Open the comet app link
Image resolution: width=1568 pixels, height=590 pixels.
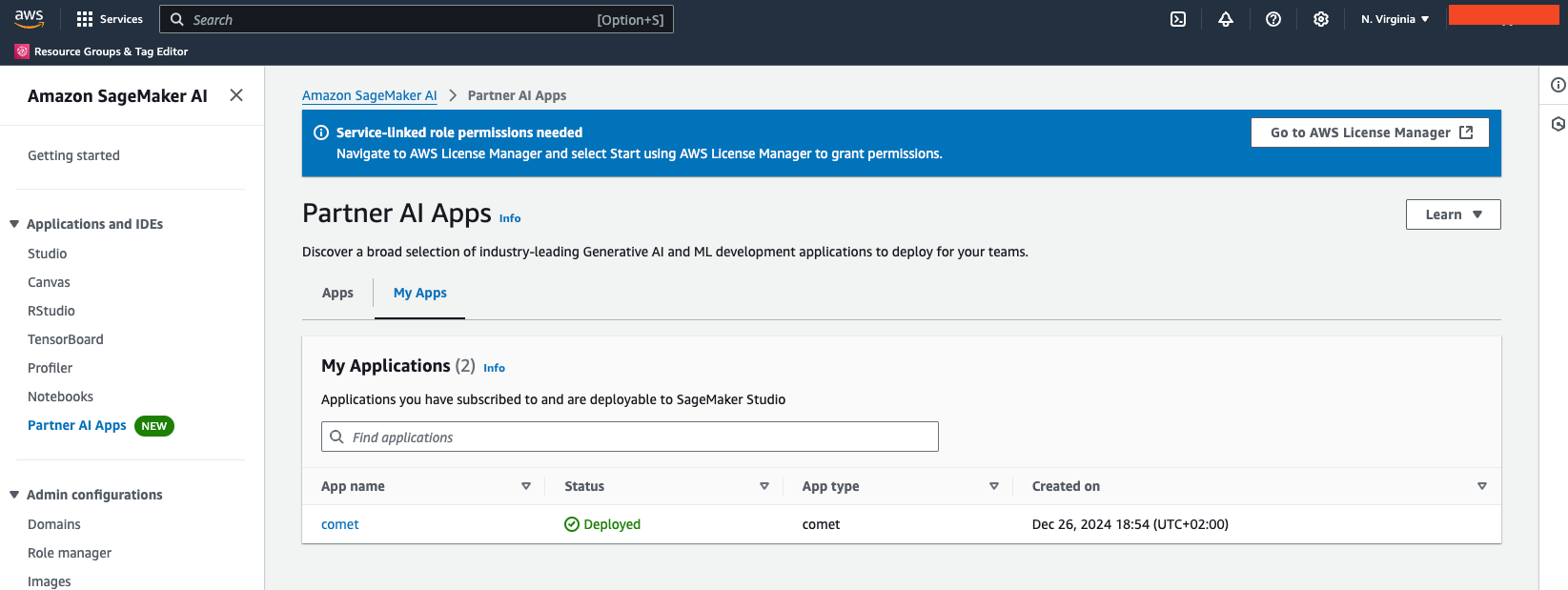(x=340, y=524)
